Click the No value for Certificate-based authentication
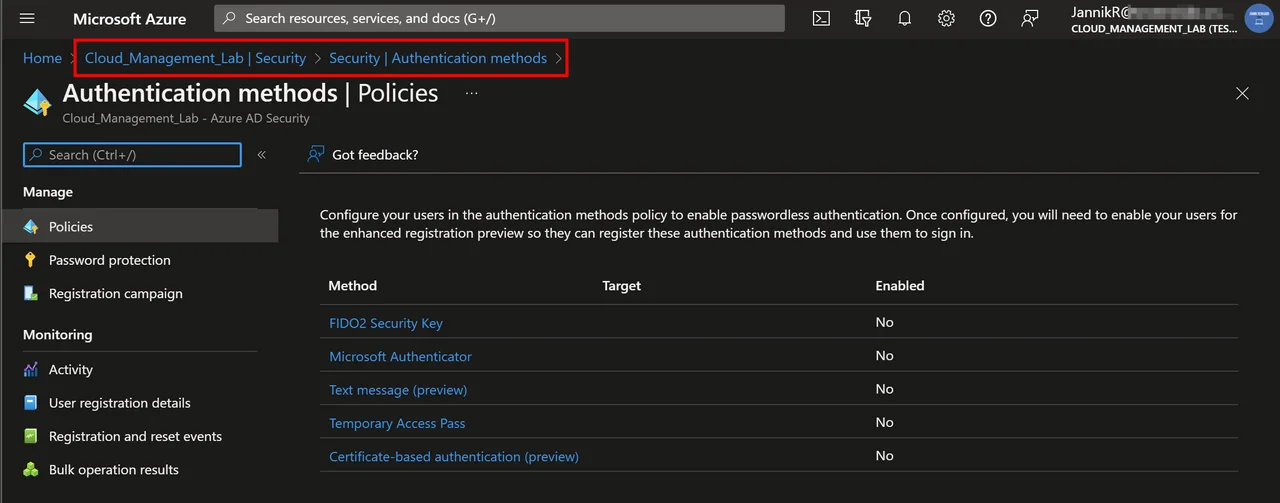This screenshot has width=1280, height=503. click(x=884, y=456)
